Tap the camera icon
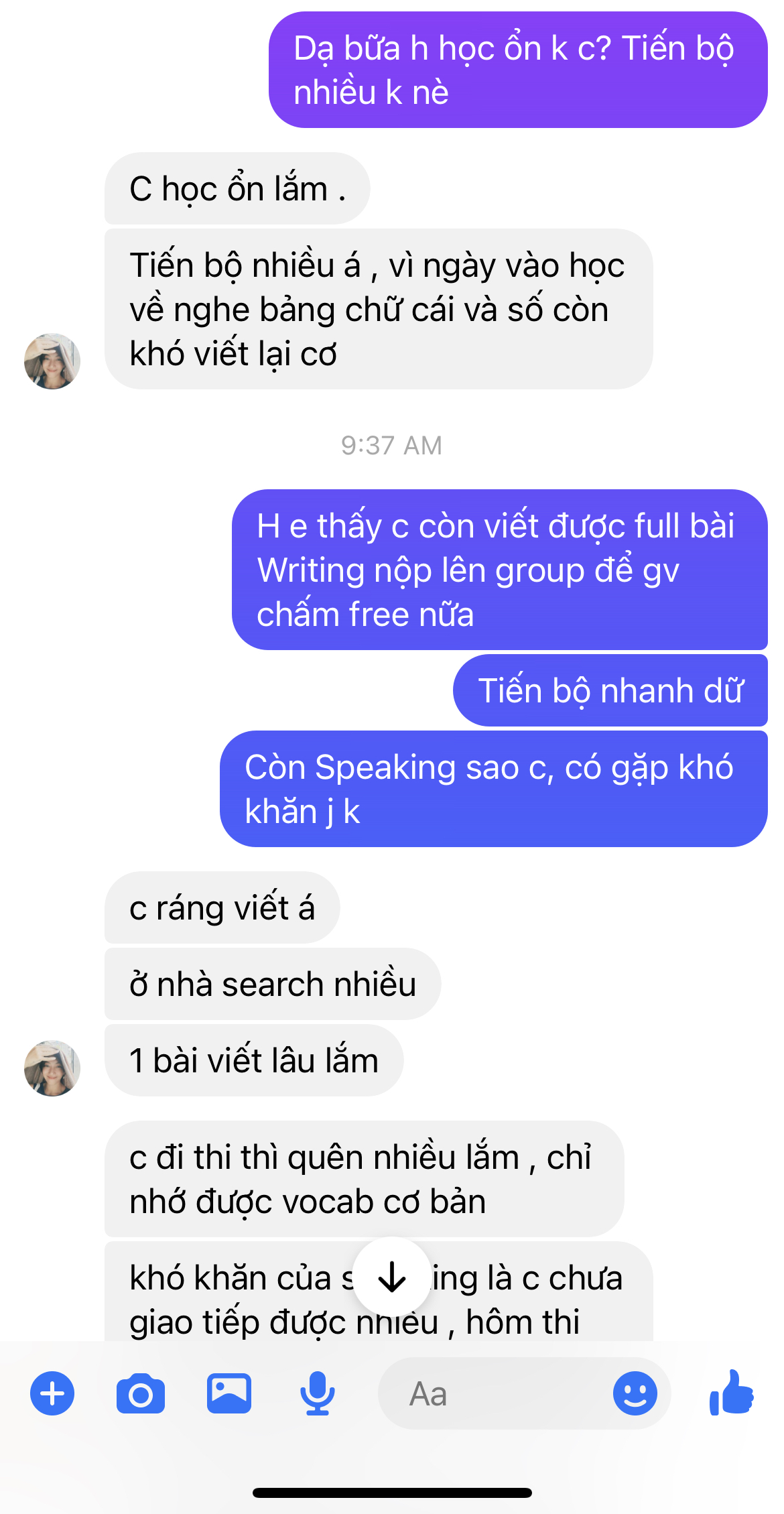This screenshot has height=1514, width=784. 141,1393
